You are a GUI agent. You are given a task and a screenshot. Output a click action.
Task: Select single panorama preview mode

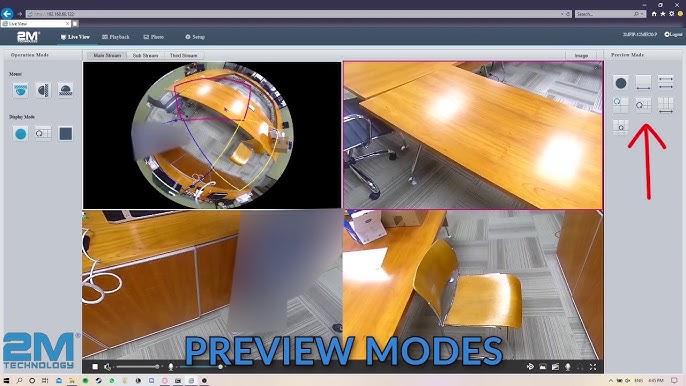point(643,82)
